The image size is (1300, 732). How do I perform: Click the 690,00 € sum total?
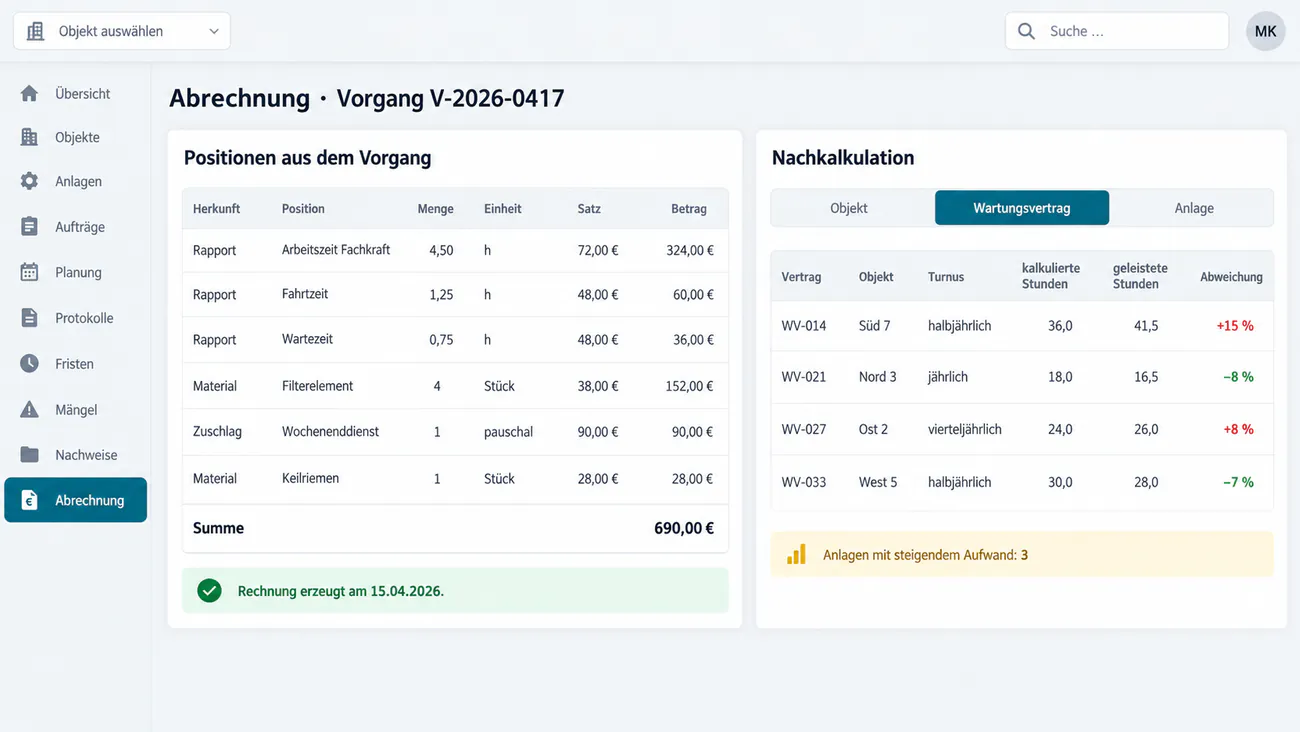[x=684, y=528]
